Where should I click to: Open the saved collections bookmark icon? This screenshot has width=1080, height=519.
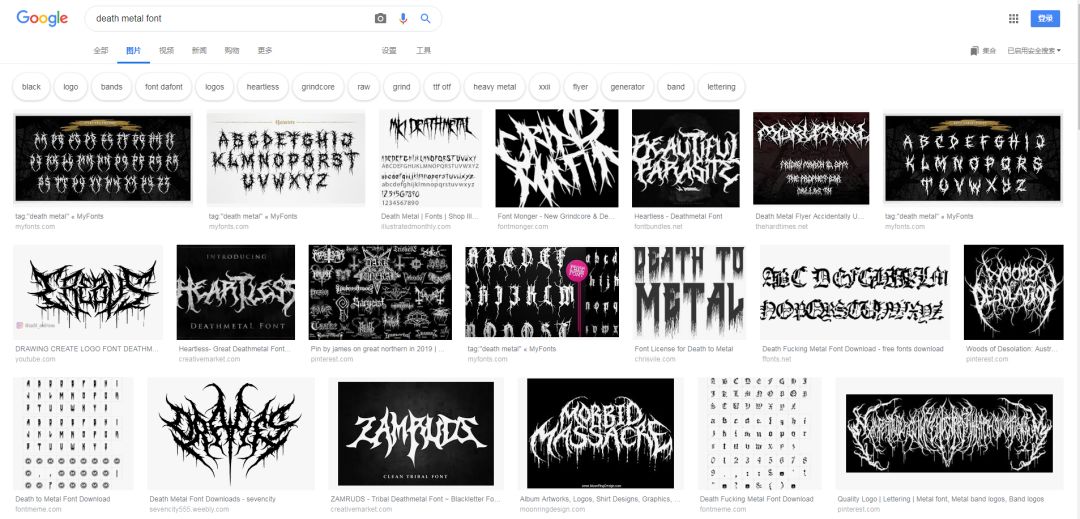(x=974, y=50)
